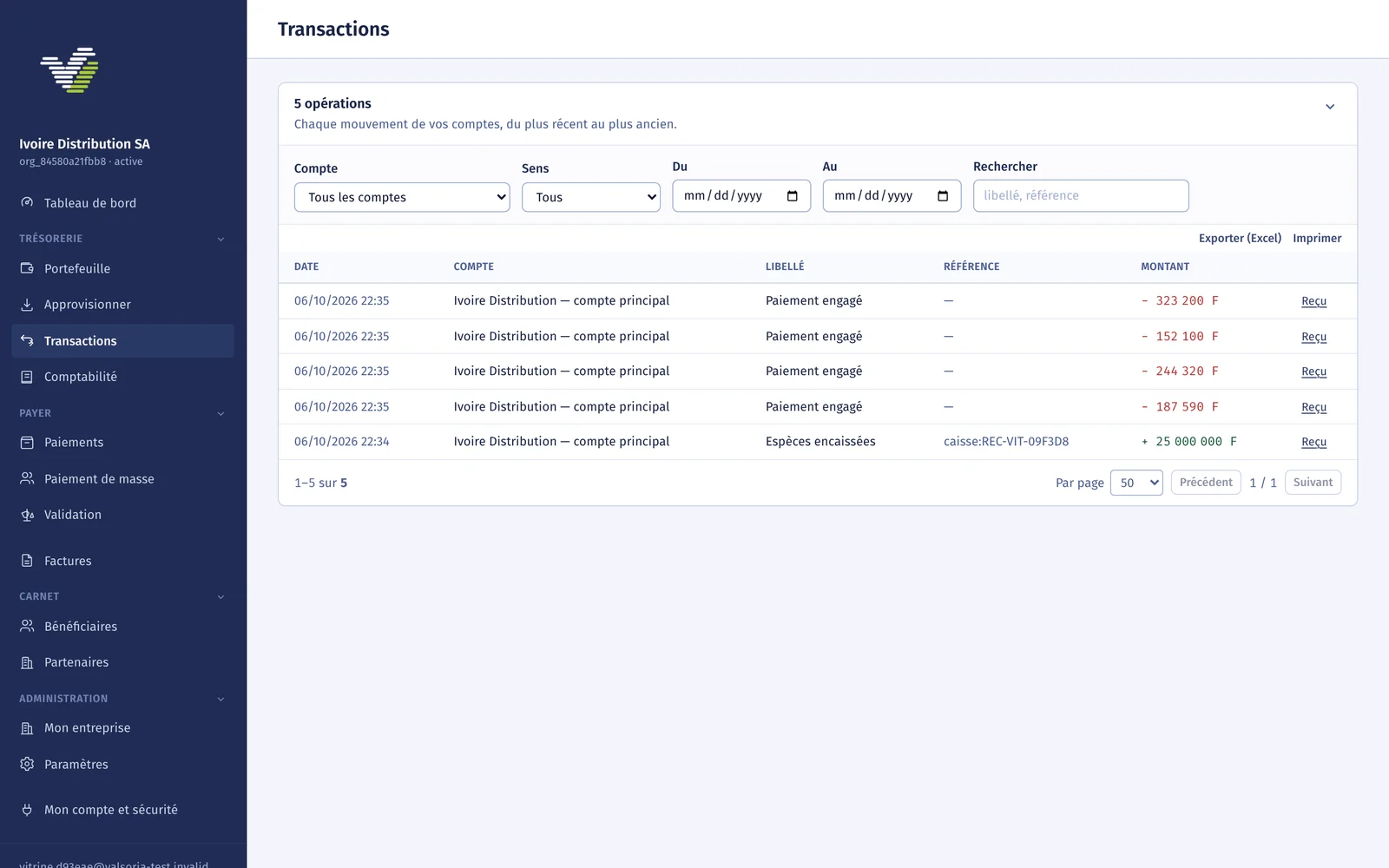Click the amount - 244 320 F
The width and height of the screenshot is (1389, 868).
click(x=1180, y=372)
